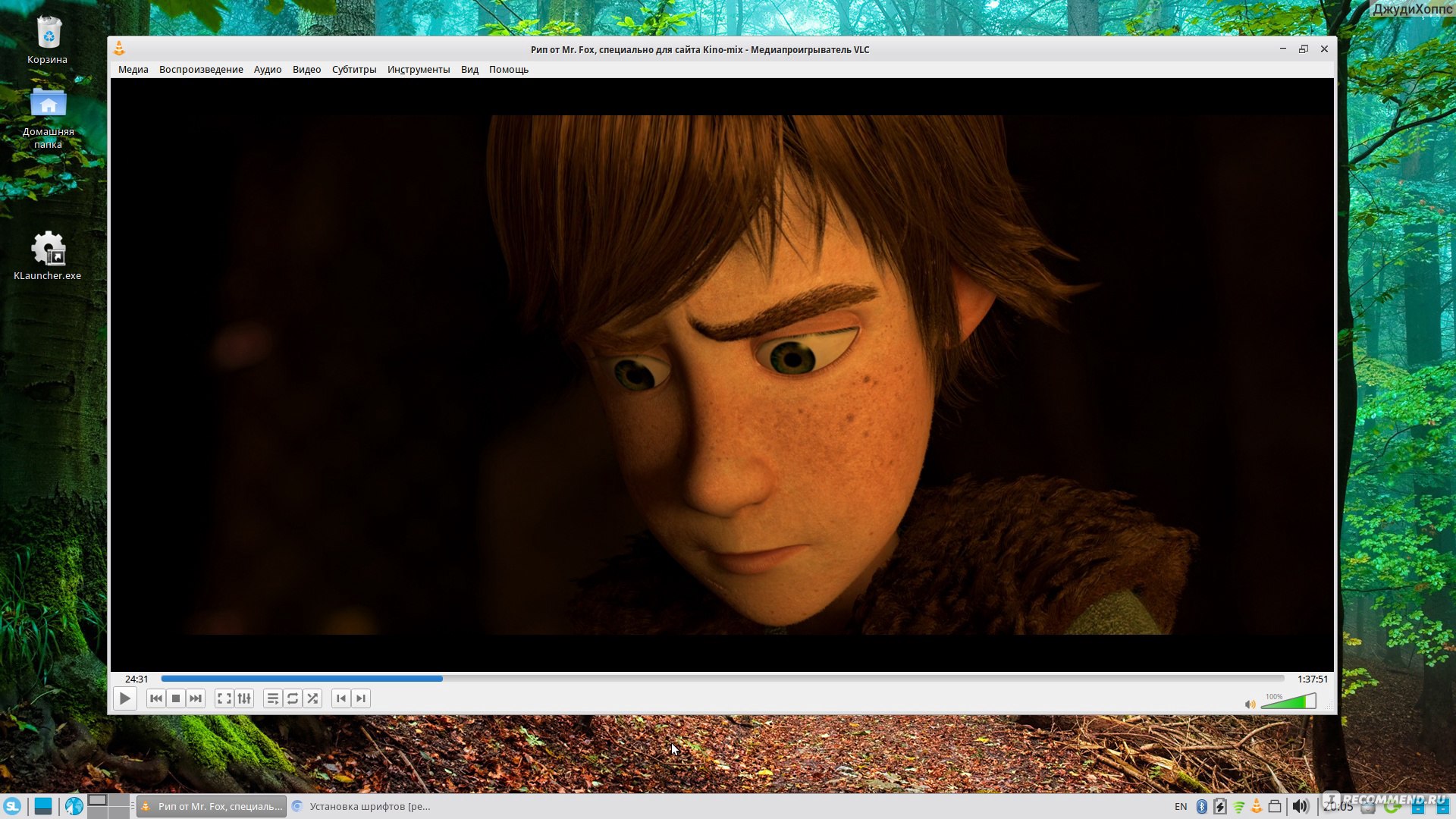This screenshot has width=1456, height=819.
Task: Switch to Установка шрифтов browser task
Action: (362, 806)
